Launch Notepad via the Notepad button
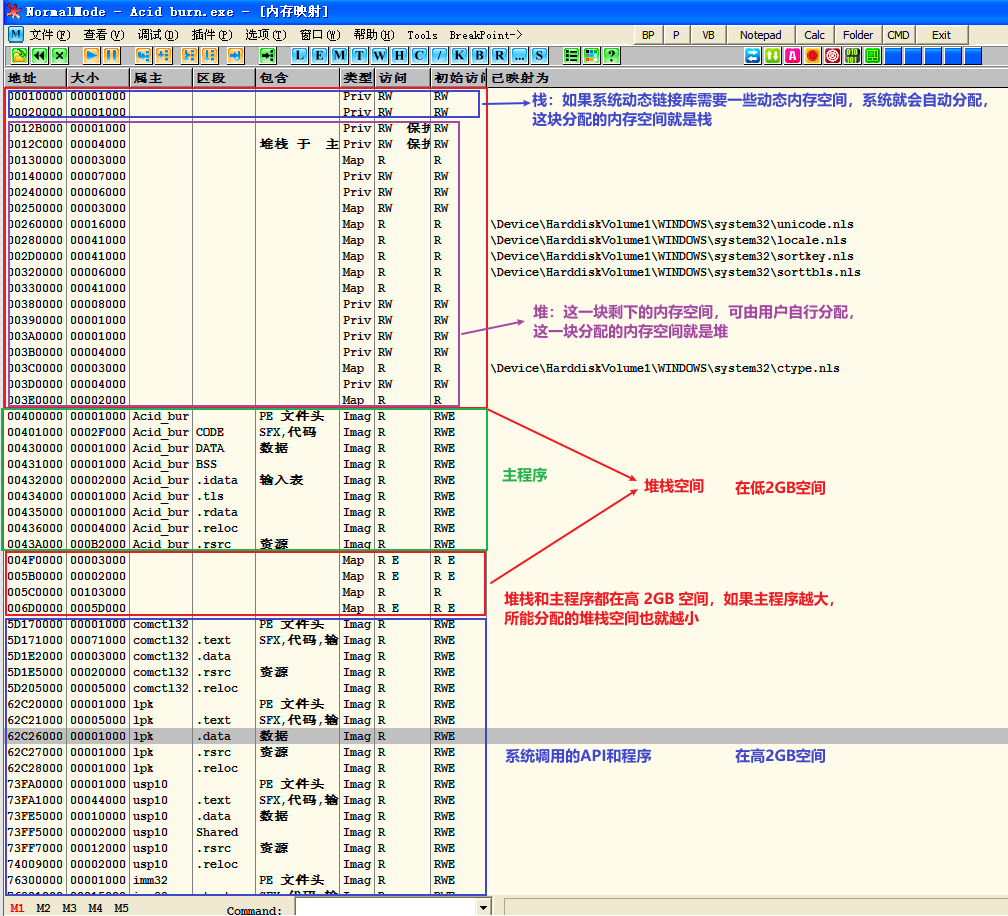Viewport: 1008px width, 916px height. pyautogui.click(x=760, y=35)
